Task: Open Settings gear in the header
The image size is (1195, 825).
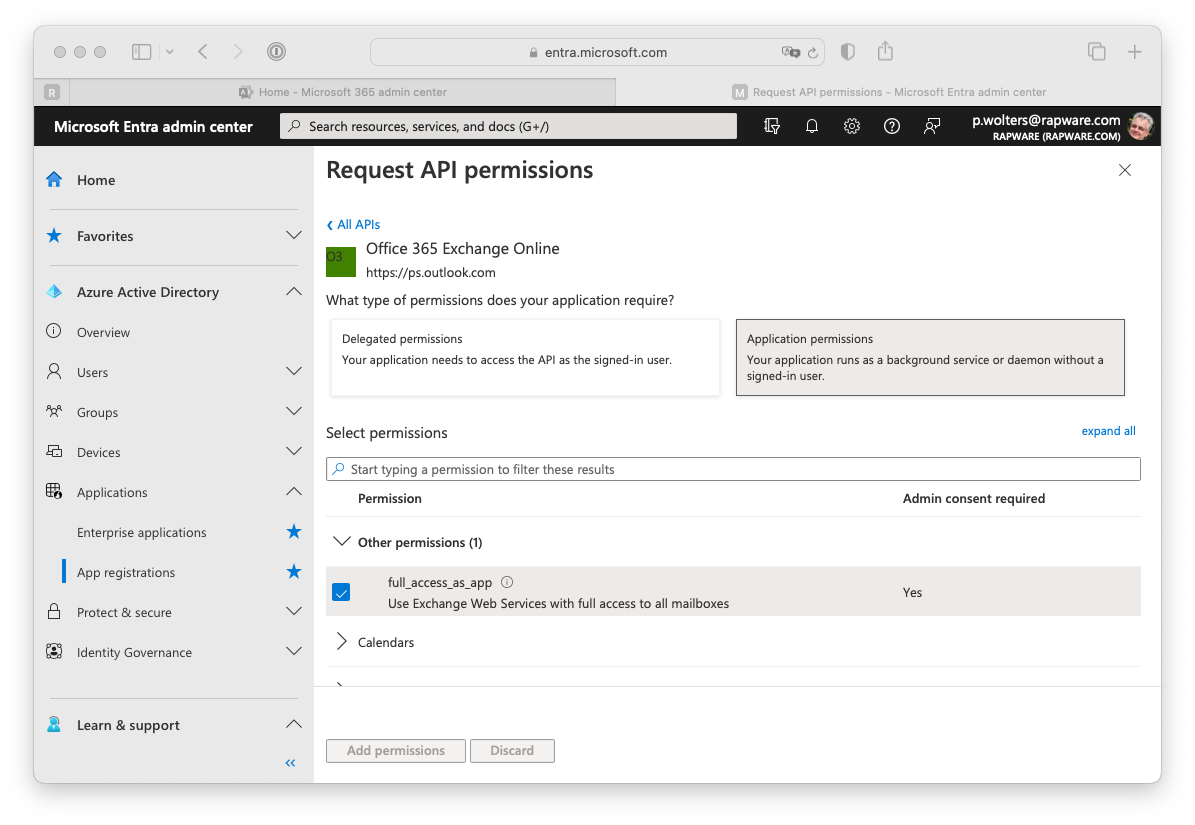Action: click(x=851, y=126)
